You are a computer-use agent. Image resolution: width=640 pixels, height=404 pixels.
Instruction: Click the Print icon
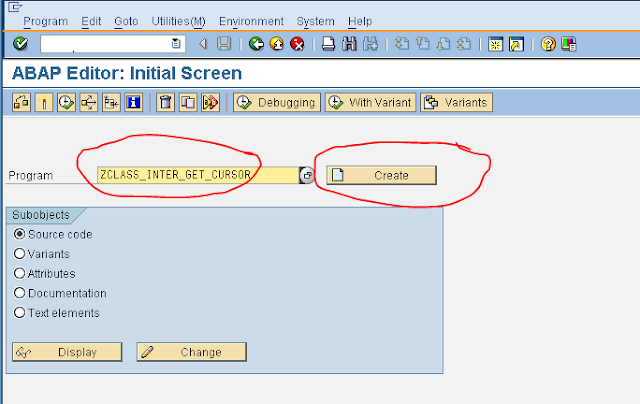(328, 44)
